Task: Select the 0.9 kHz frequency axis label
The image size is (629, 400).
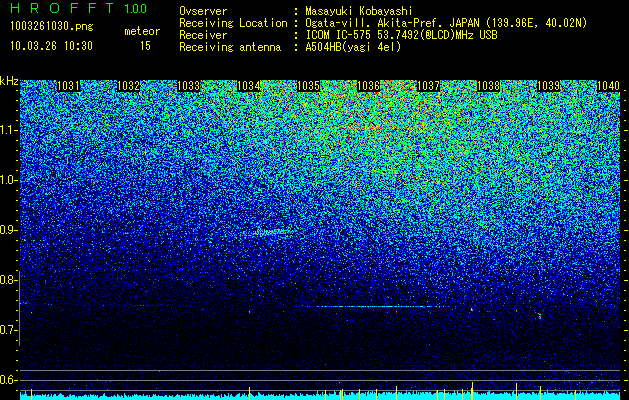Action: click(x=8, y=230)
